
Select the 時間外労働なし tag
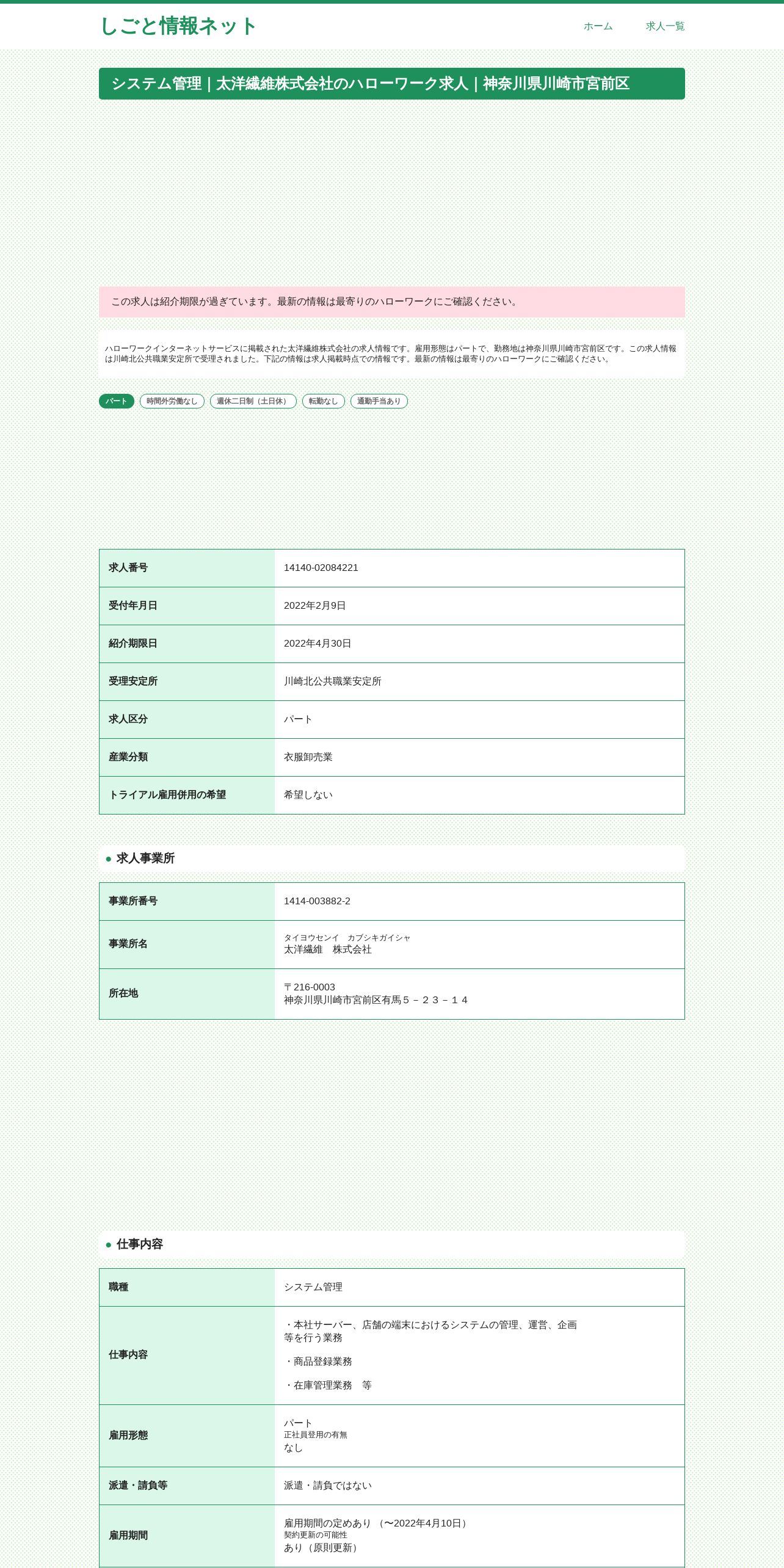172,401
